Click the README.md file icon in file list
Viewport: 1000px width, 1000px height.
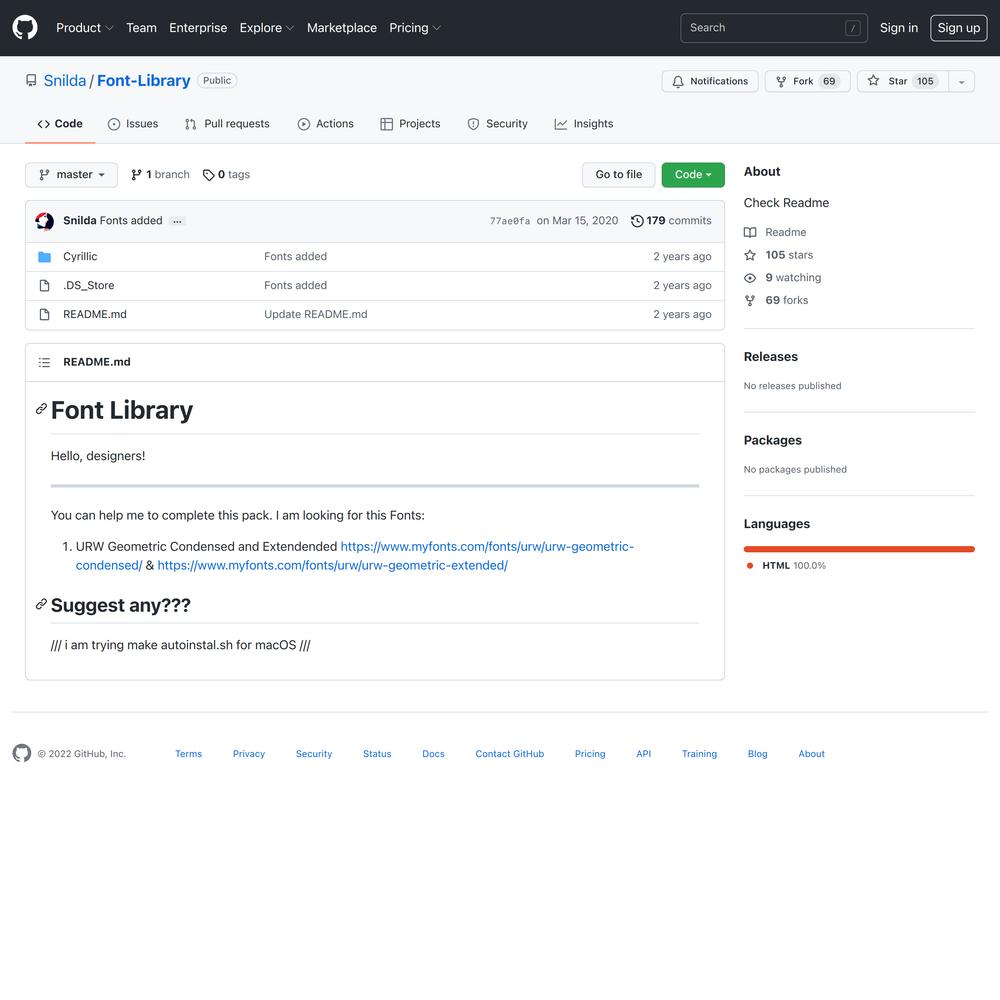pos(44,314)
